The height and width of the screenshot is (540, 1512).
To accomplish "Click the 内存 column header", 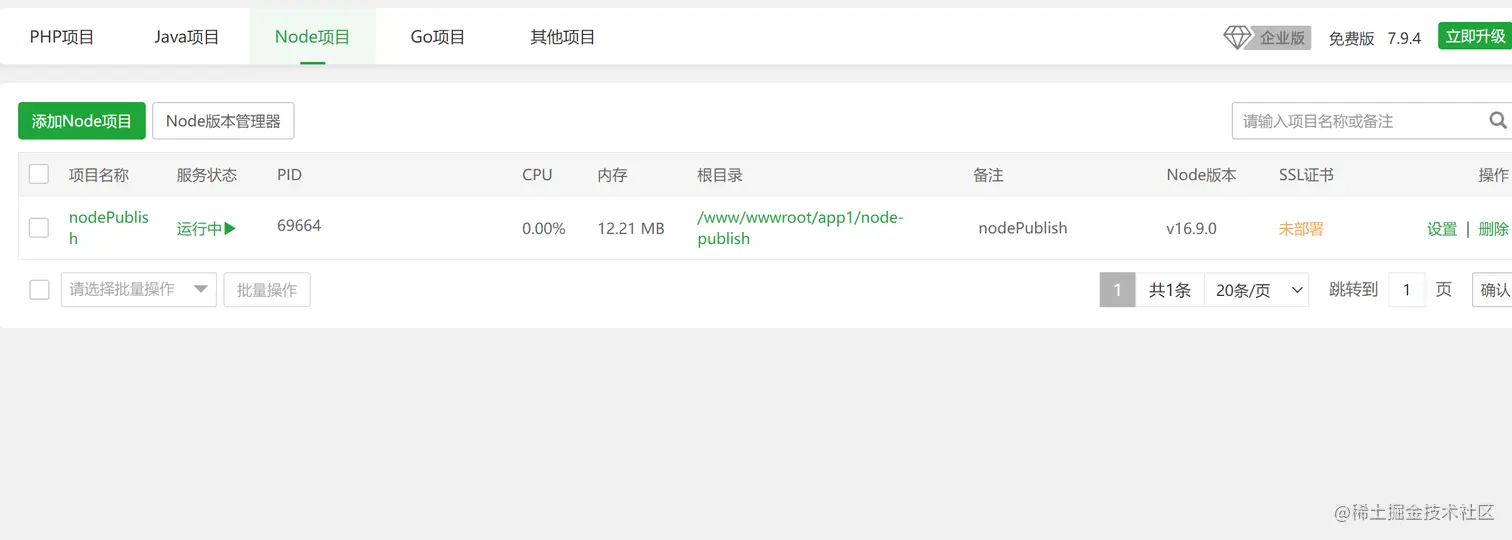I will pos(612,175).
